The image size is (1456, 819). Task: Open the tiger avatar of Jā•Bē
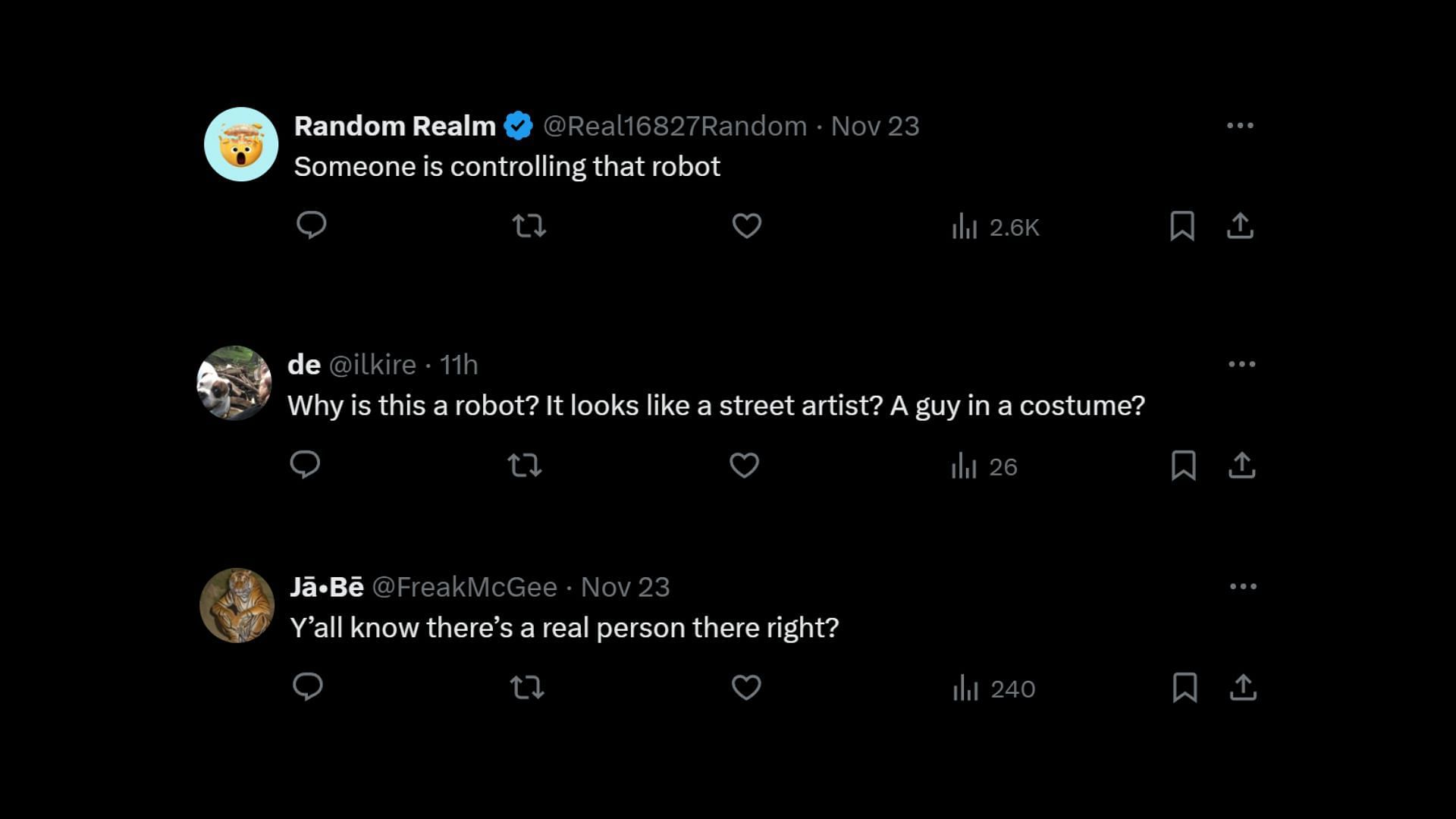[237, 605]
